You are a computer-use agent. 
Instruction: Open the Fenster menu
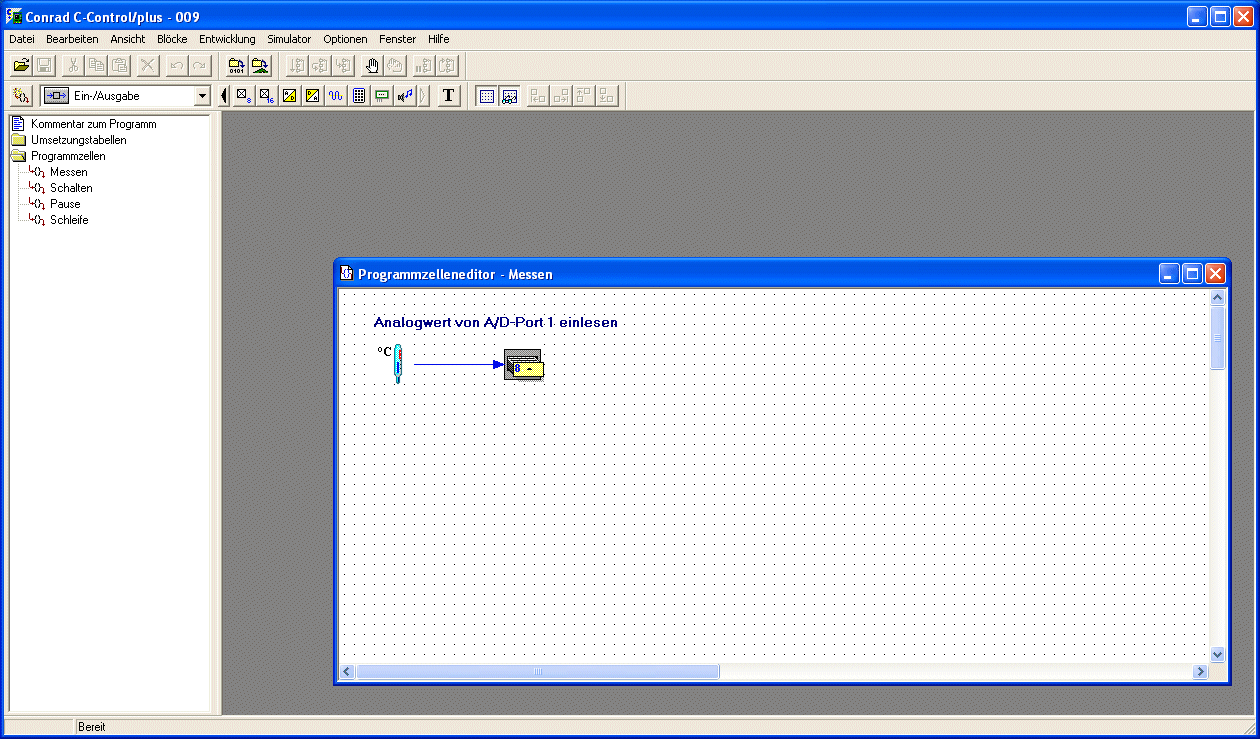(398, 39)
